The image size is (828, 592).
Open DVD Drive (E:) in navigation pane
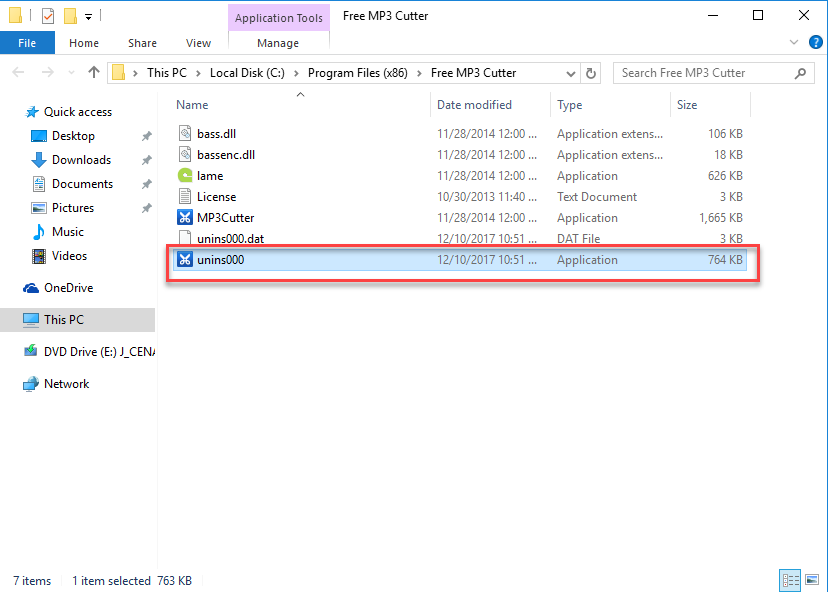click(99, 352)
